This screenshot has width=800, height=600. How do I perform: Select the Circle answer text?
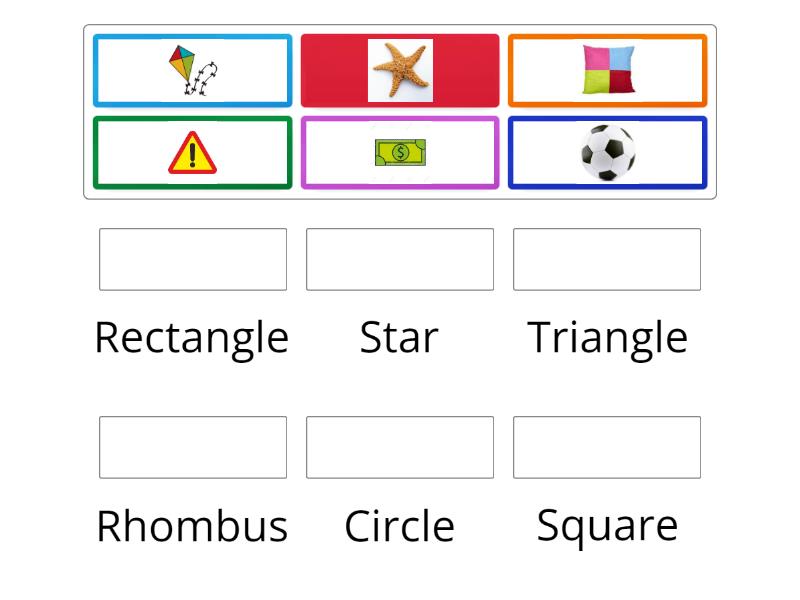pos(398,525)
